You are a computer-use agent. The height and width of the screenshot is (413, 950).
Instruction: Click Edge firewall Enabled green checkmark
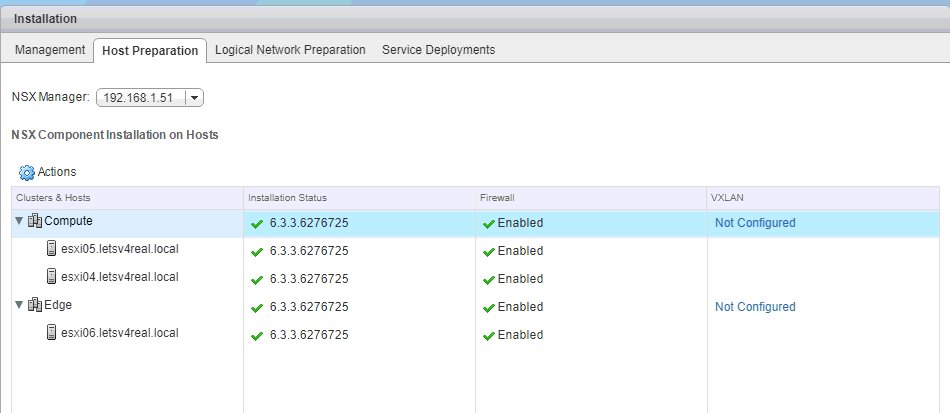[x=489, y=307]
